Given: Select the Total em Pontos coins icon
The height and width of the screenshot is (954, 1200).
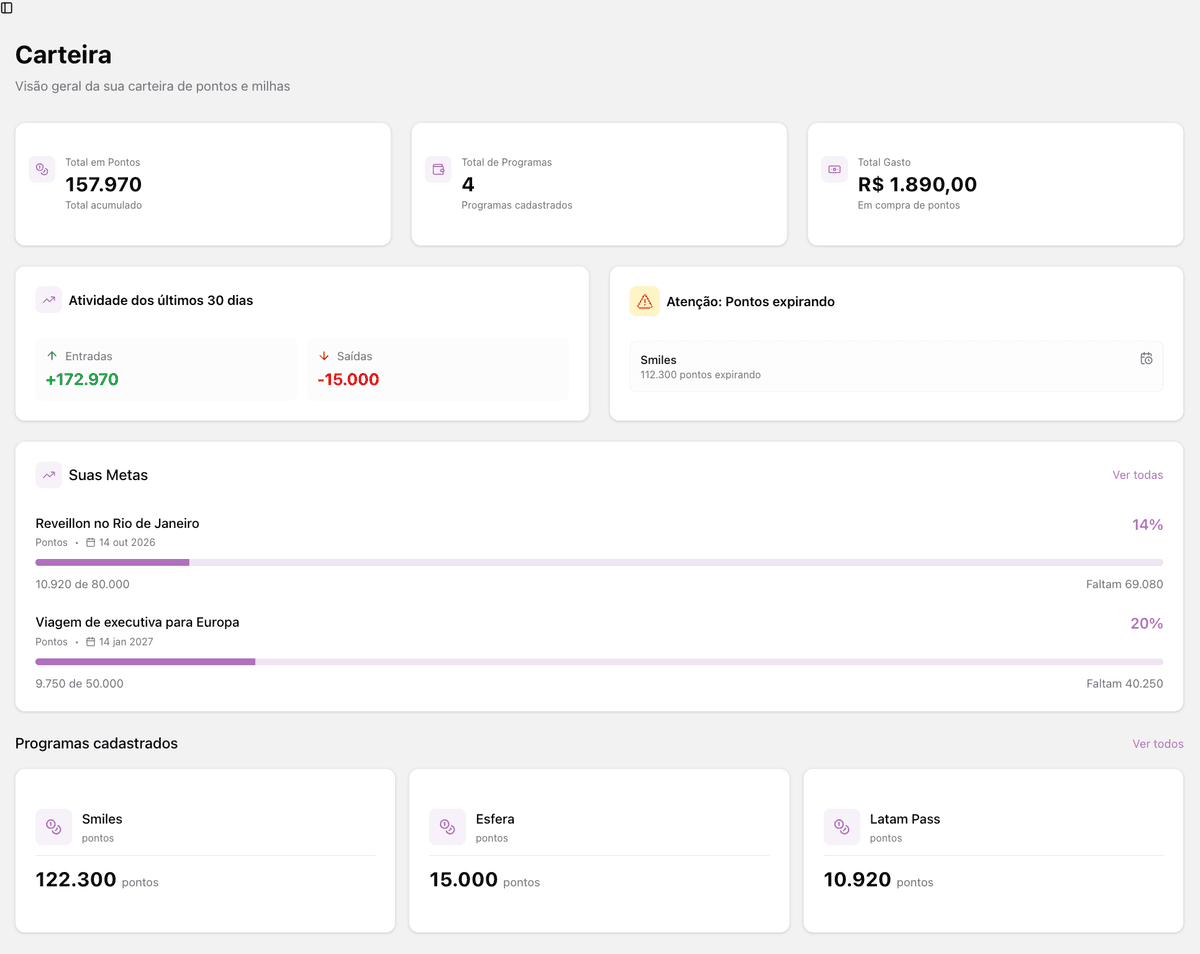Looking at the screenshot, I should click(x=41, y=169).
